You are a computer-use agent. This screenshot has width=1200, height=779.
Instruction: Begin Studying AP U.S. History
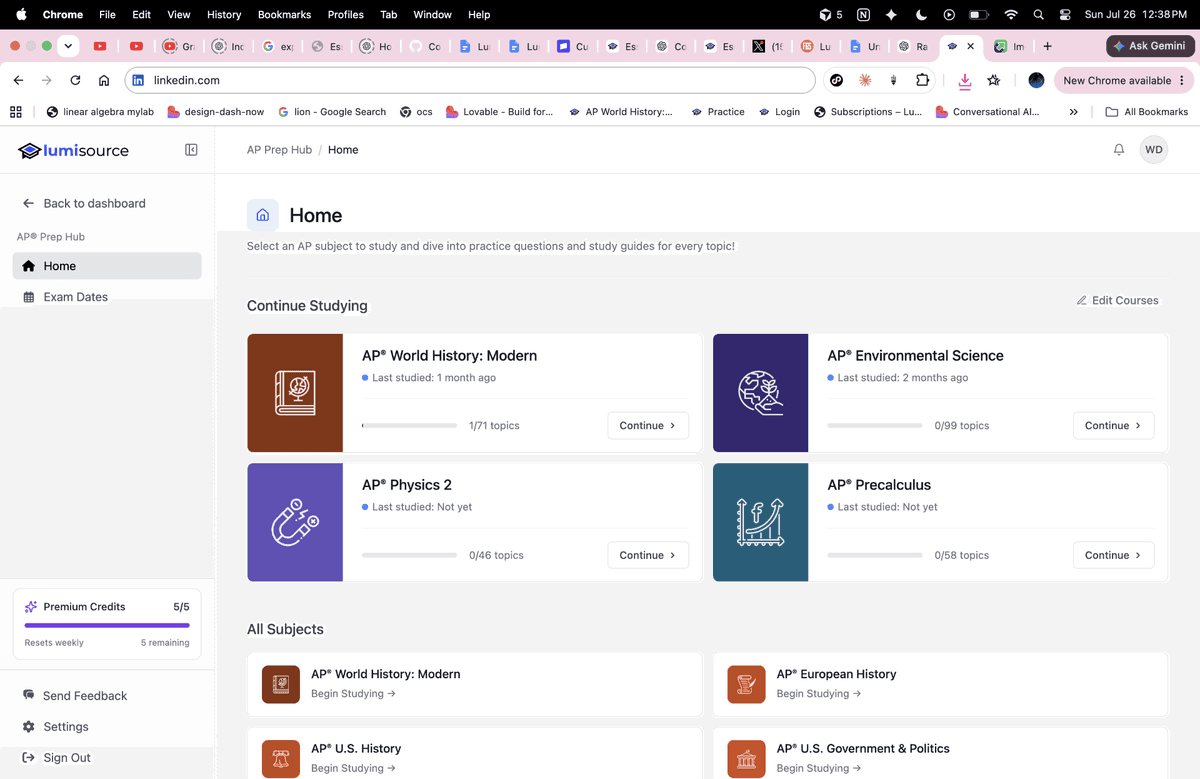[x=353, y=768]
